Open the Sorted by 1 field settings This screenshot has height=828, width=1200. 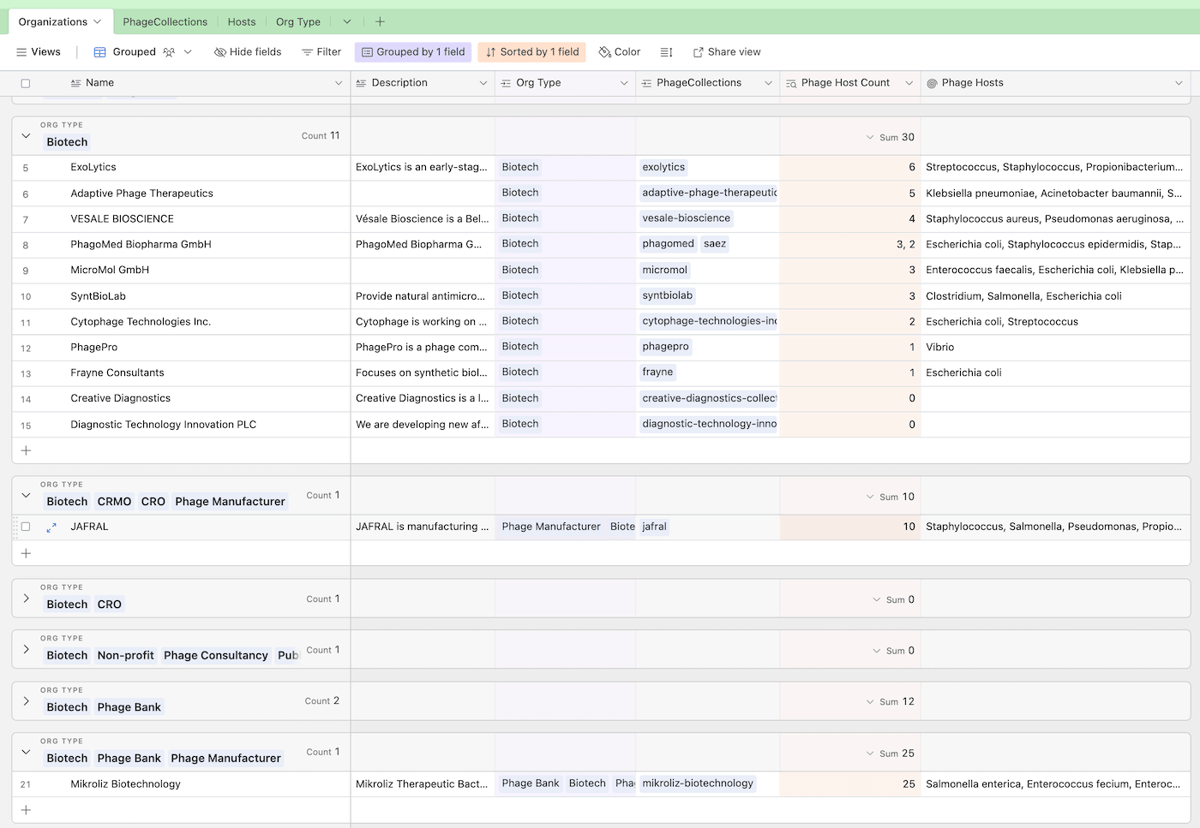pos(532,52)
